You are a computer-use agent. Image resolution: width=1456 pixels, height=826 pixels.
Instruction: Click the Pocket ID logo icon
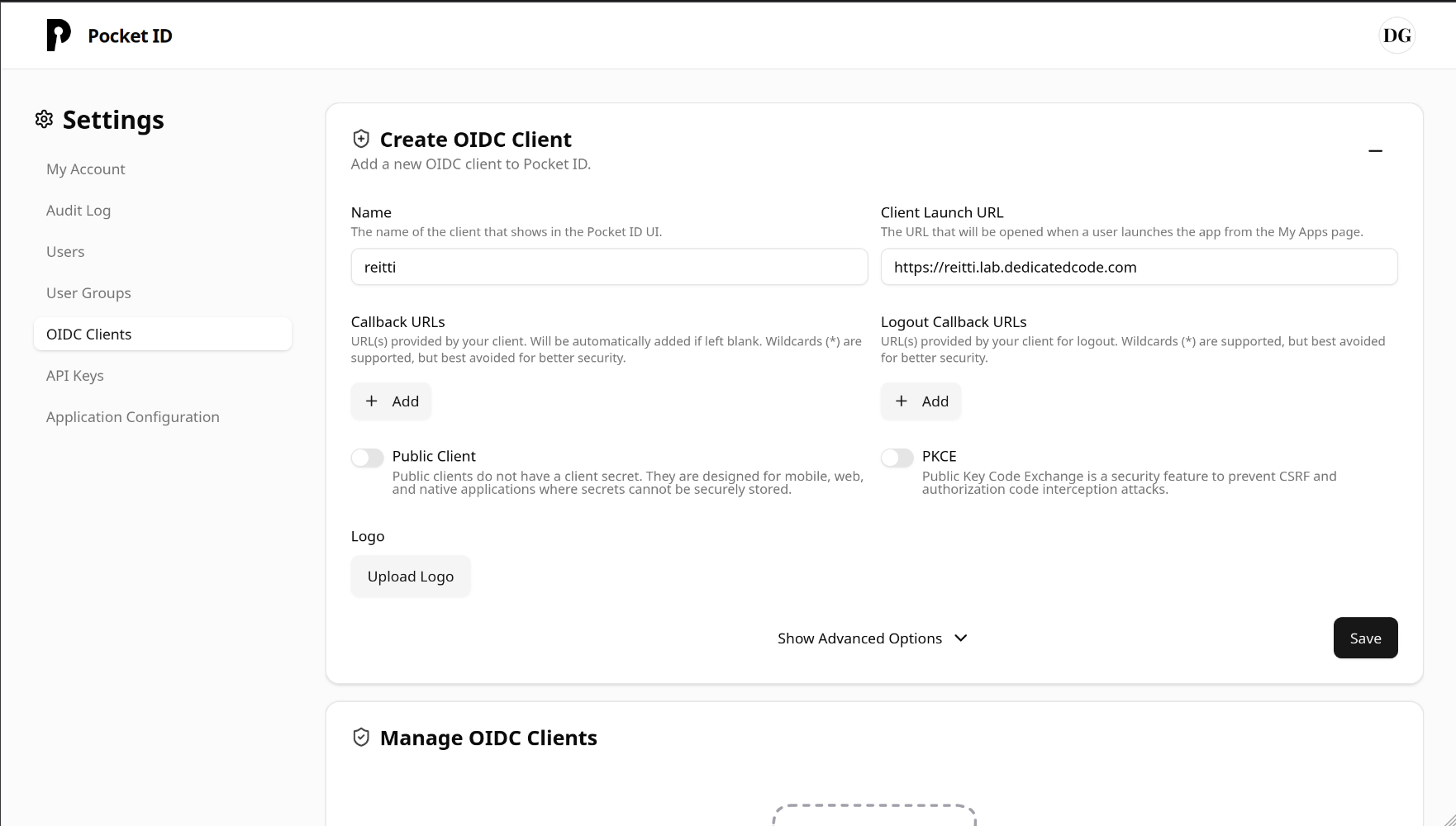pyautogui.click(x=58, y=36)
